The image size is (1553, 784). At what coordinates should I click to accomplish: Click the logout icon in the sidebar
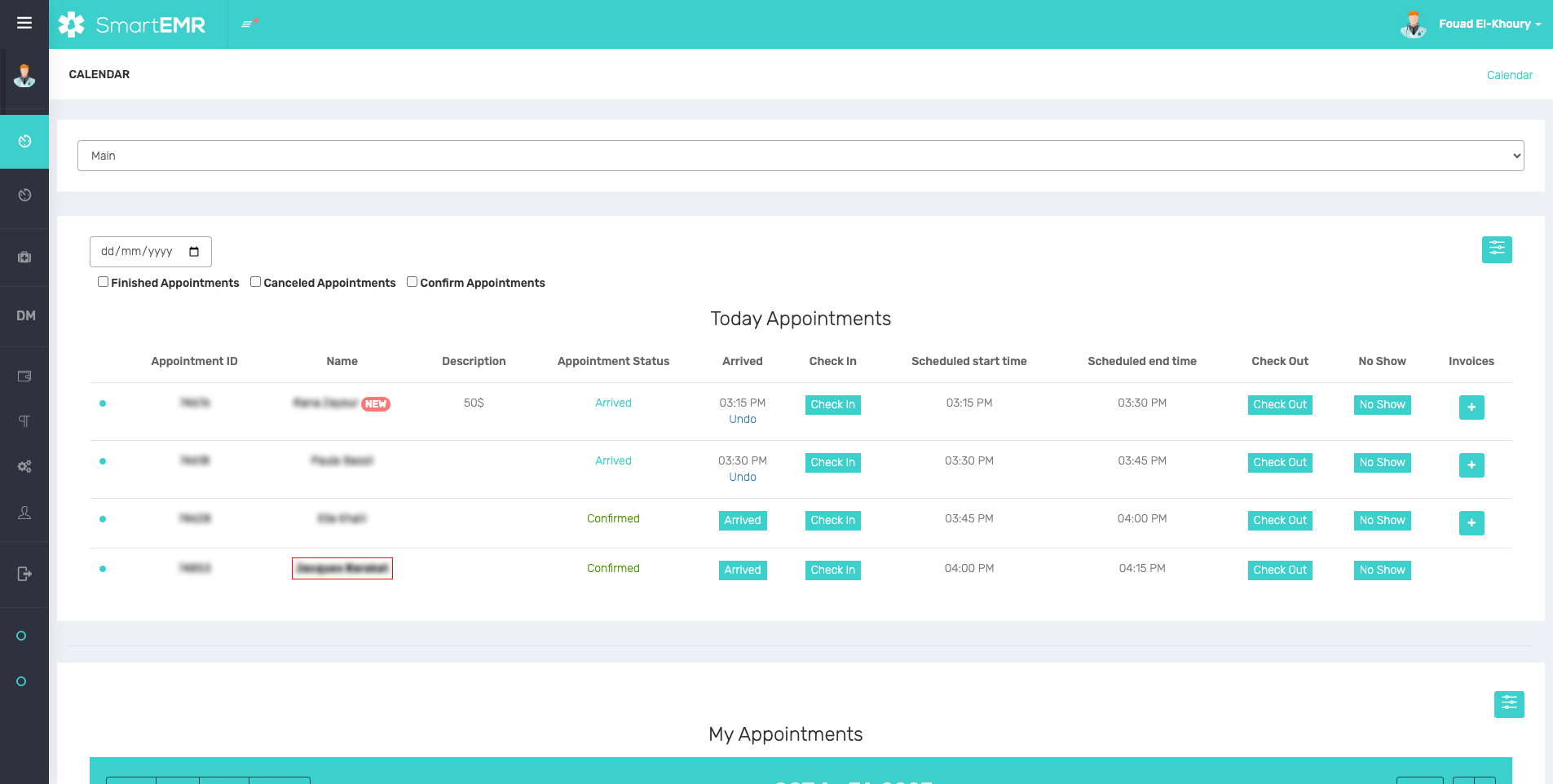coord(24,574)
